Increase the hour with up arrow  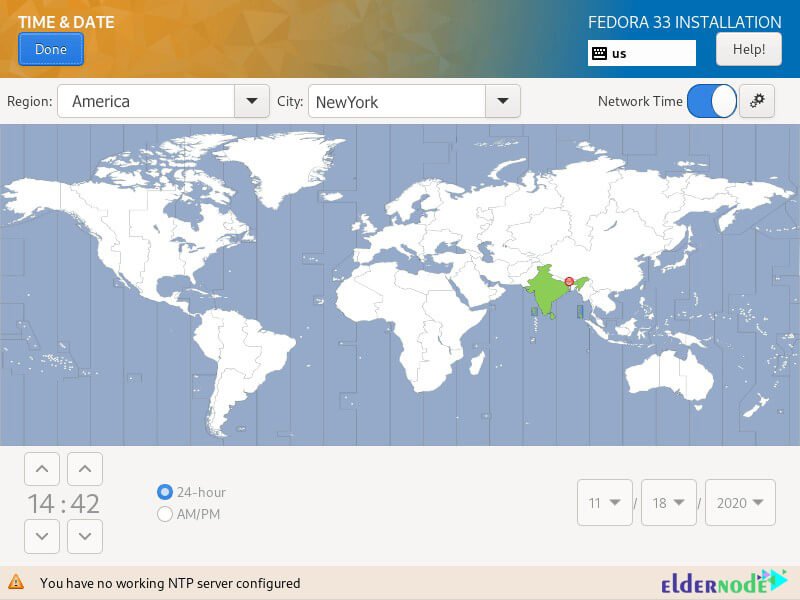[x=42, y=468]
